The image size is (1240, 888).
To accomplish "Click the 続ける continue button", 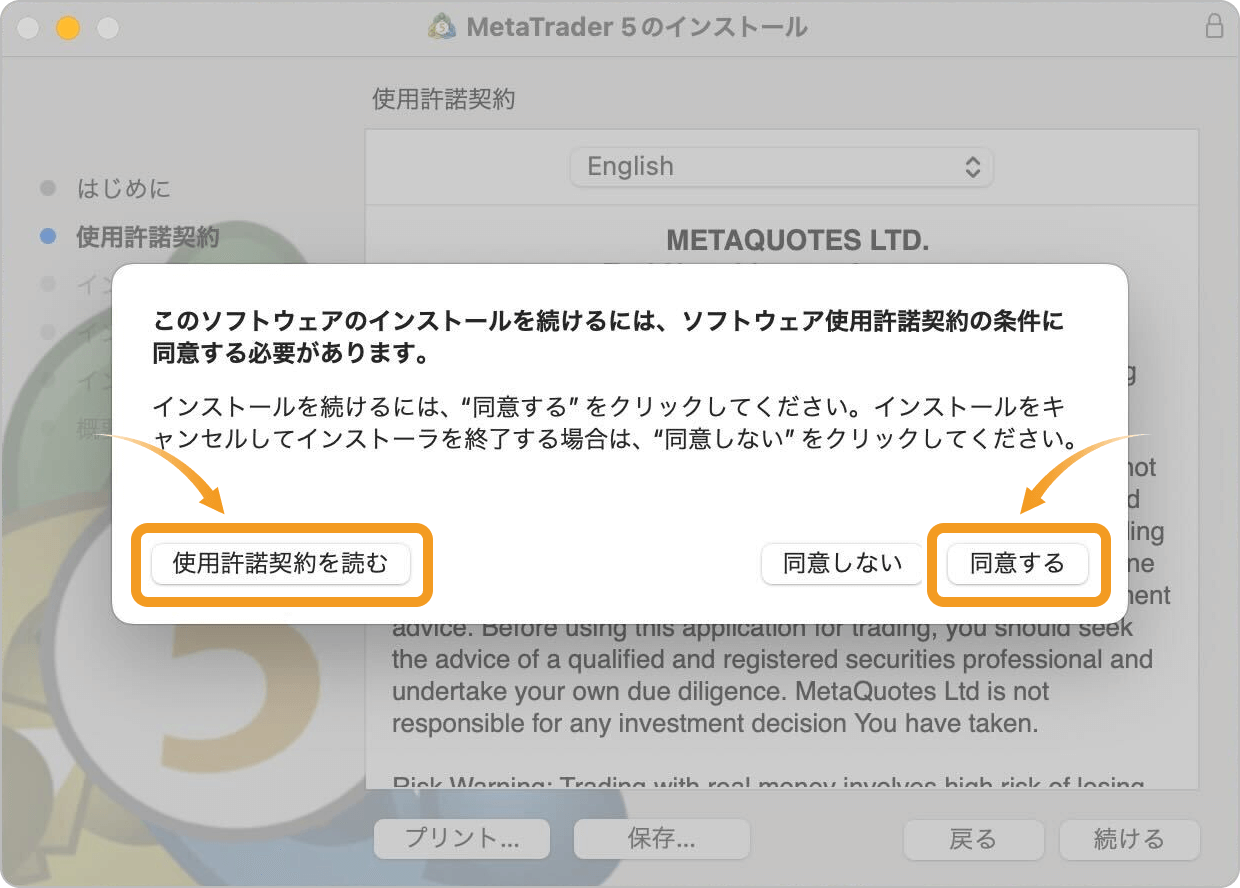I will (1130, 839).
